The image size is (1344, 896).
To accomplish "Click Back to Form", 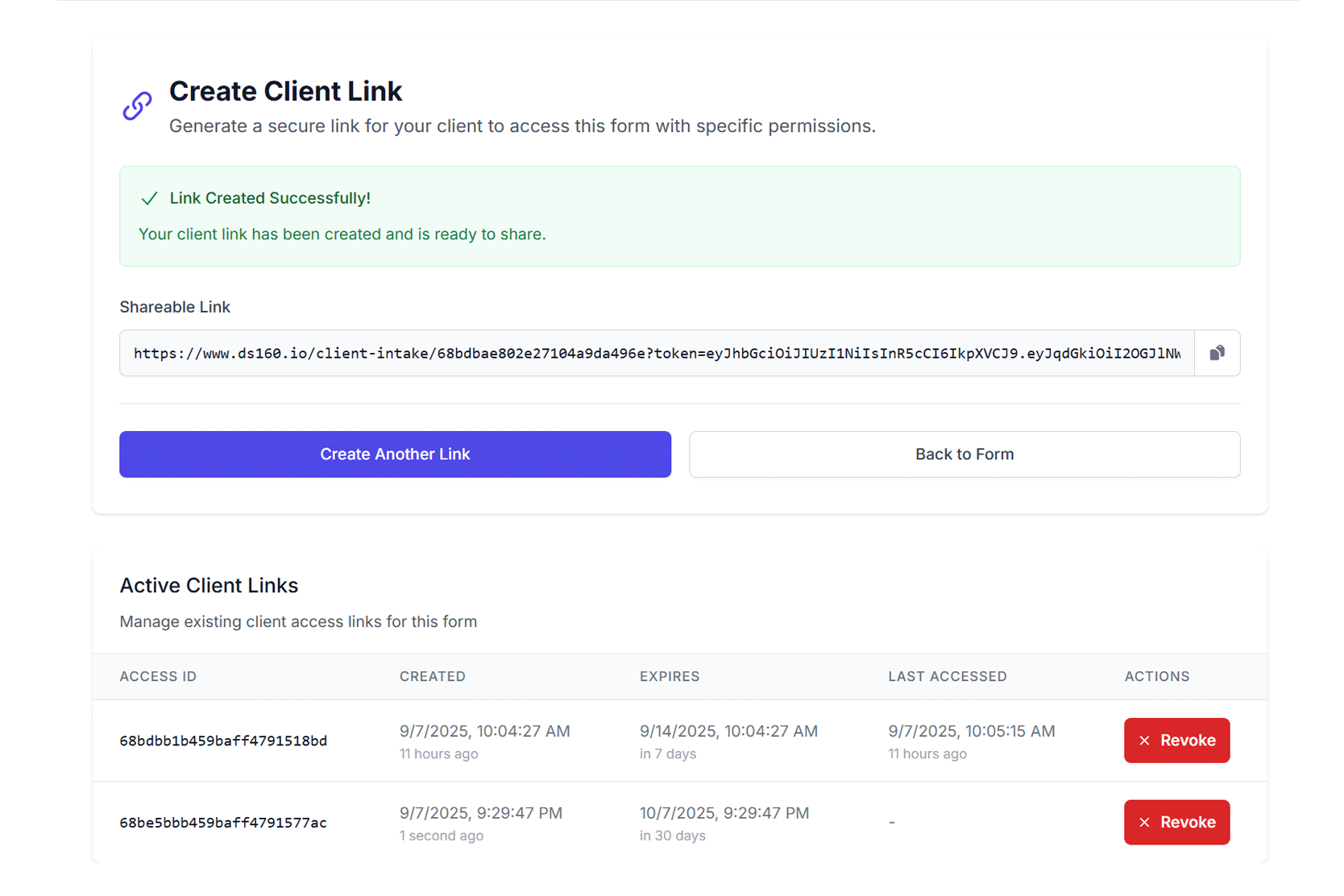I will [964, 454].
